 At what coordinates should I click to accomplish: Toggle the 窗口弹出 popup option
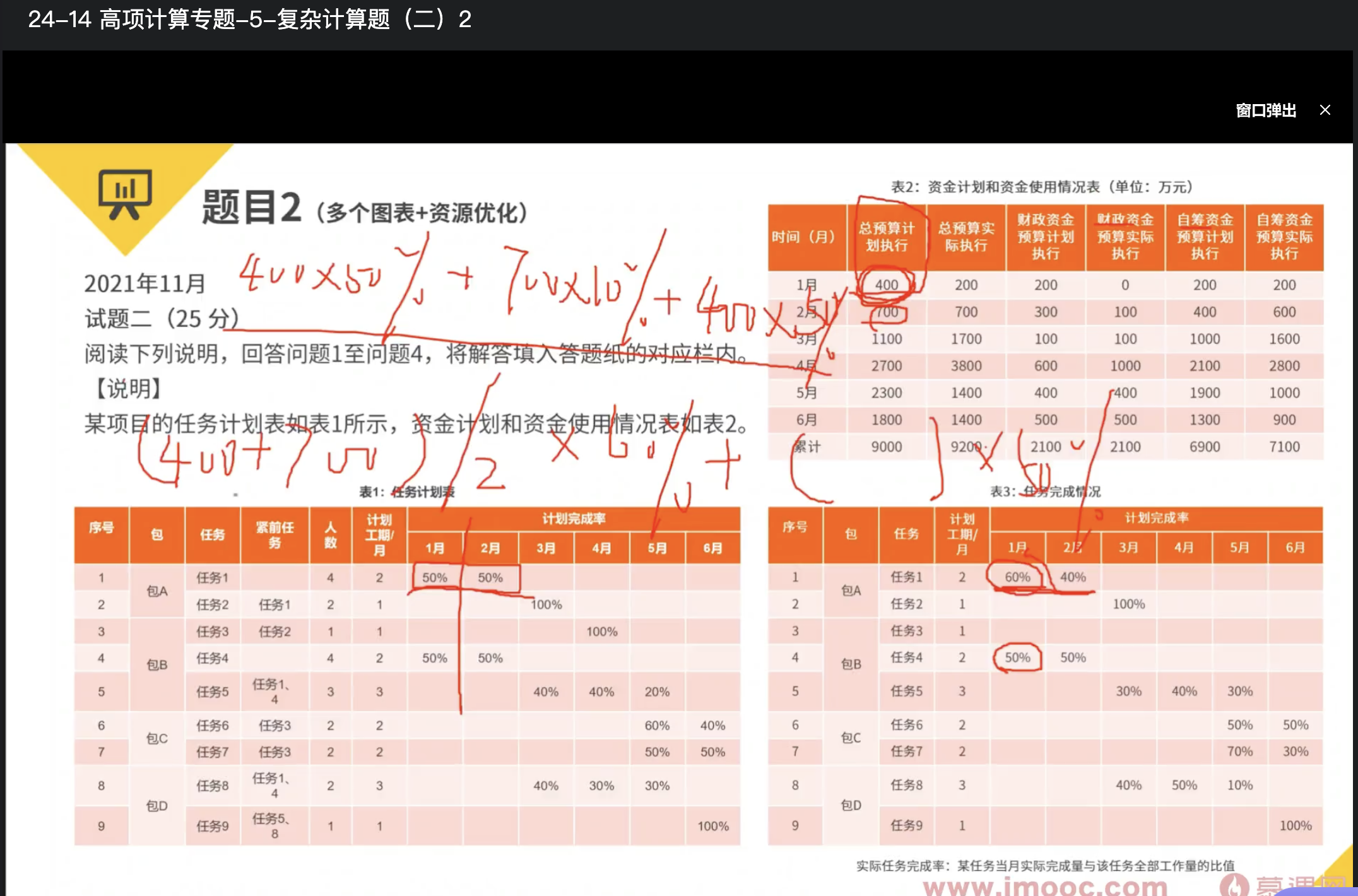[x=1264, y=110]
